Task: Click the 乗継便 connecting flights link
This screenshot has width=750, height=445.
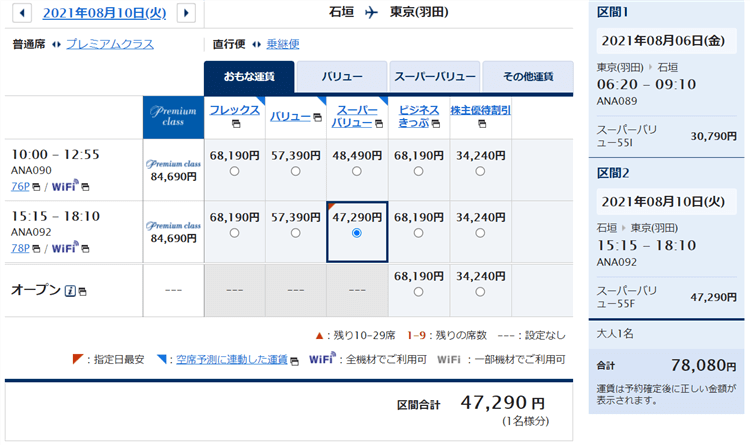Action: coord(283,44)
